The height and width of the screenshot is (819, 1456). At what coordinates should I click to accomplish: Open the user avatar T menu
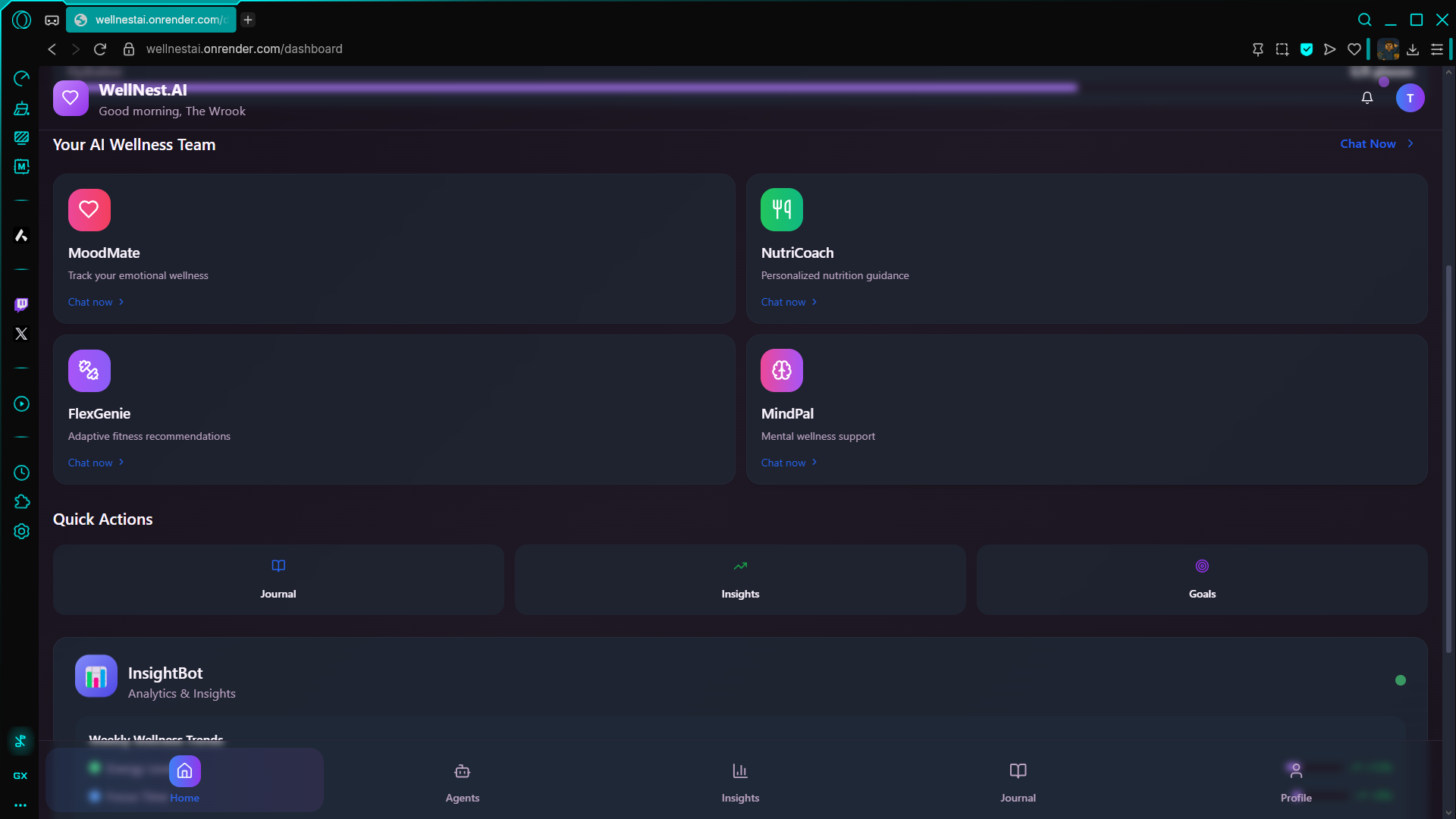coord(1410,98)
